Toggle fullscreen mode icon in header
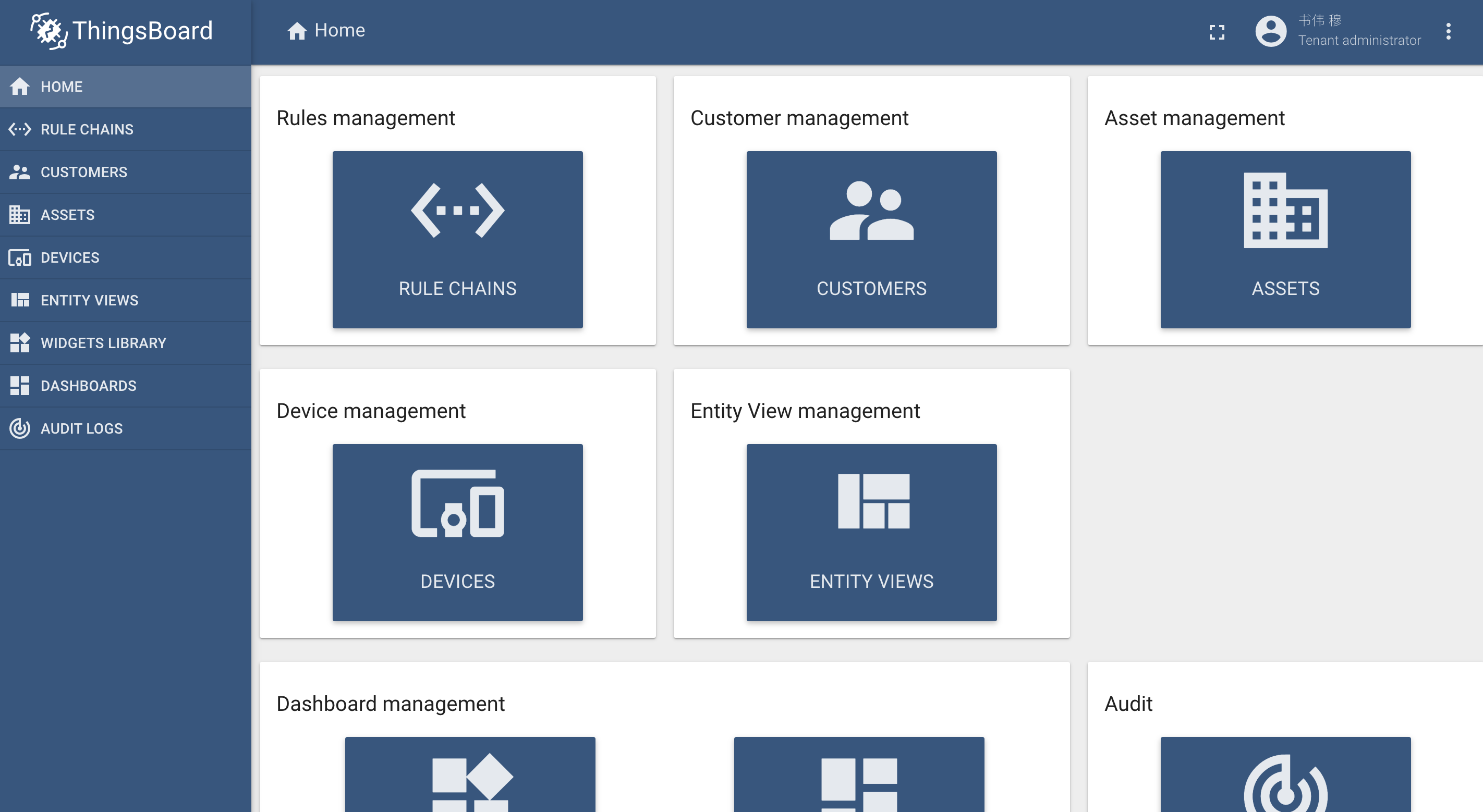This screenshot has height=812, width=1483. [1217, 32]
